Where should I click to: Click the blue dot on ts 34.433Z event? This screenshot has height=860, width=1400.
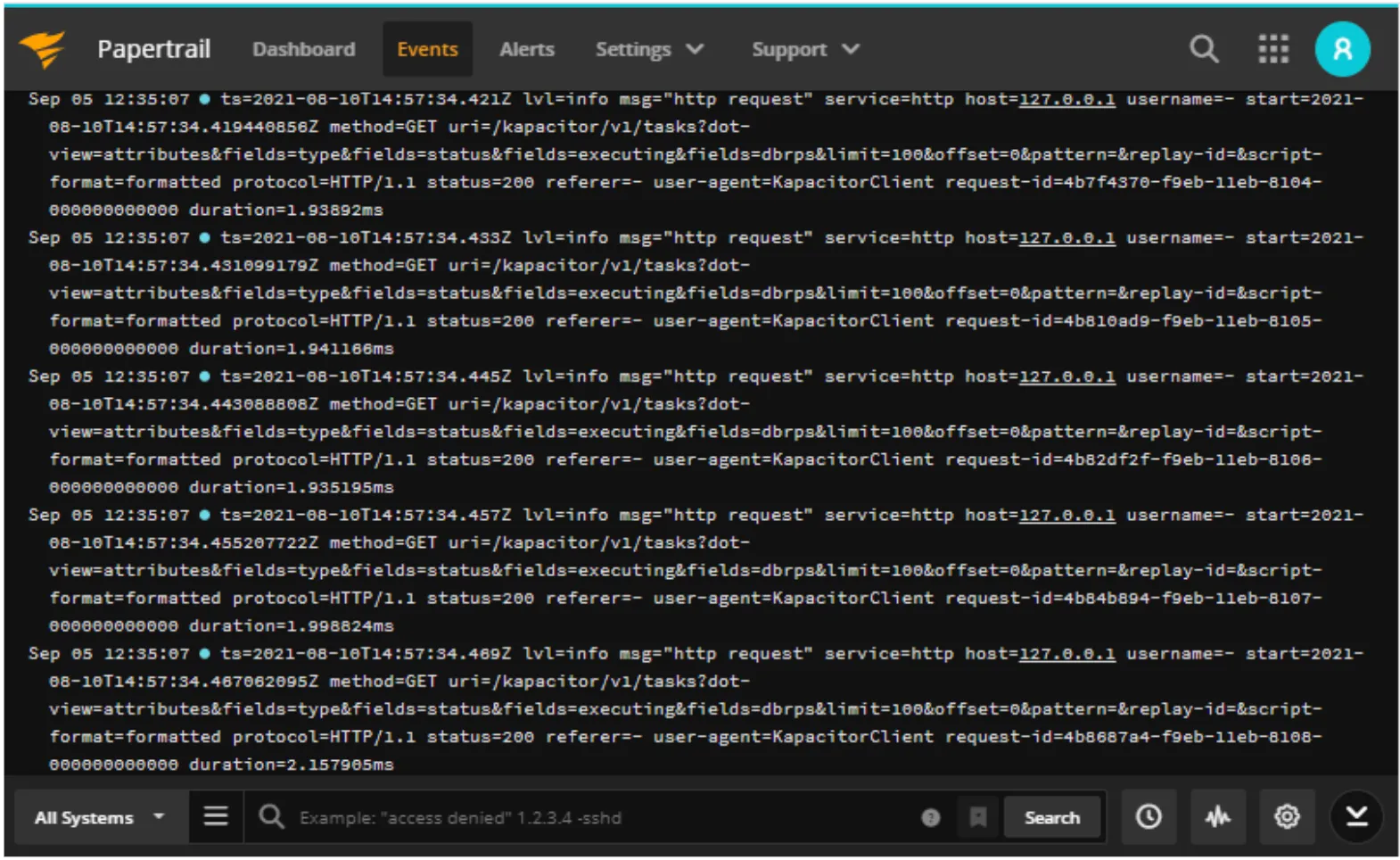[204, 238]
